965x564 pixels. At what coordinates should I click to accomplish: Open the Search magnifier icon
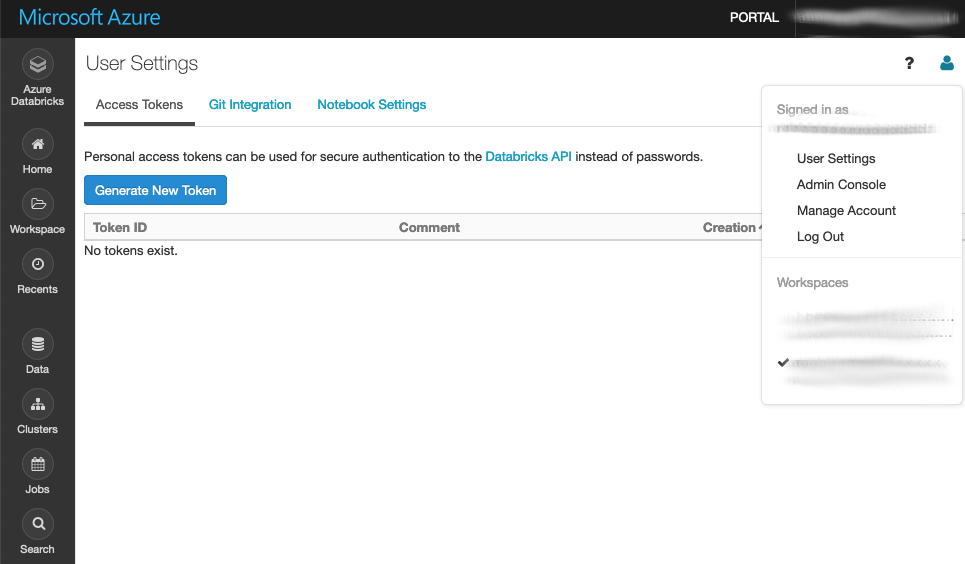point(38,524)
